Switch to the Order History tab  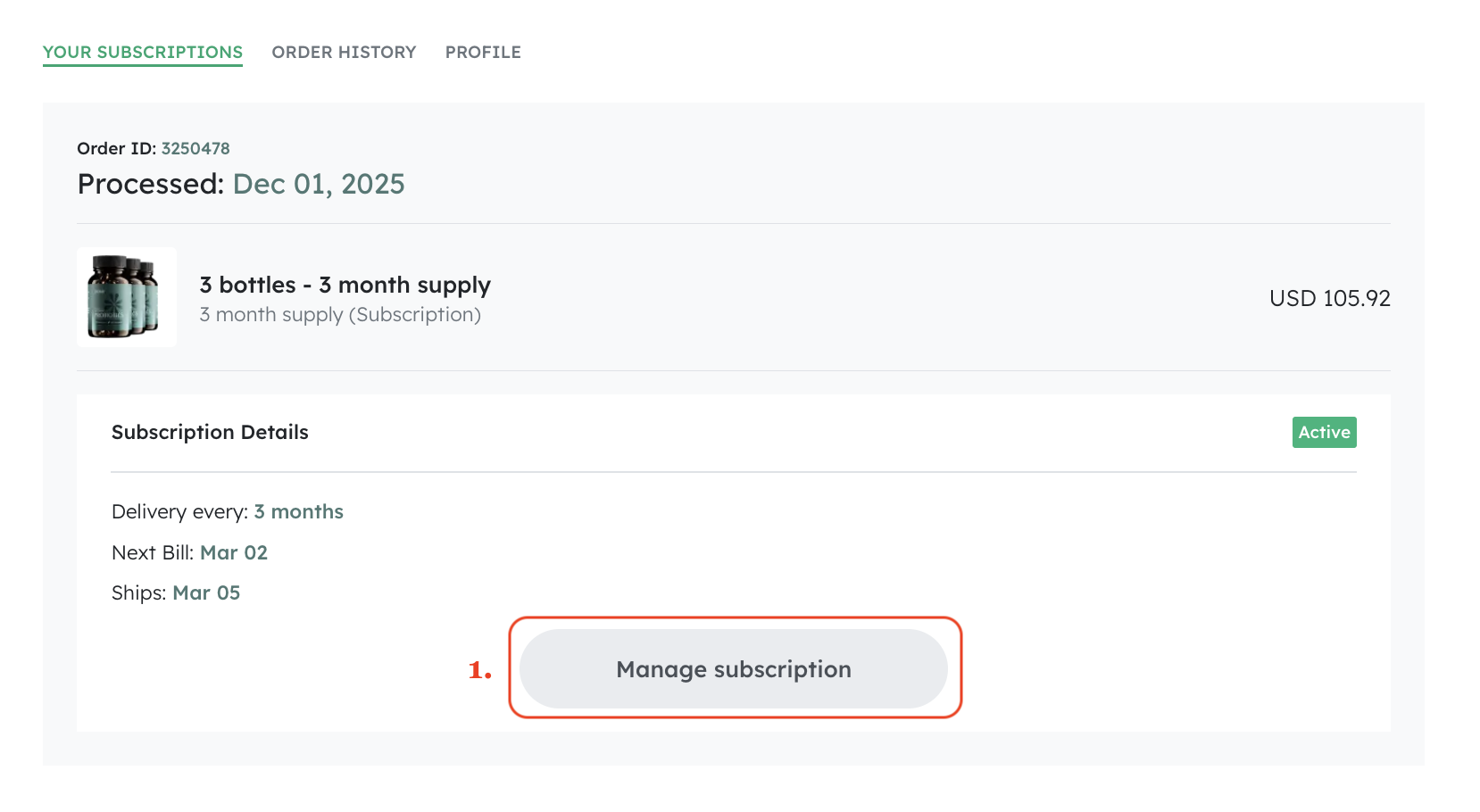coord(344,52)
